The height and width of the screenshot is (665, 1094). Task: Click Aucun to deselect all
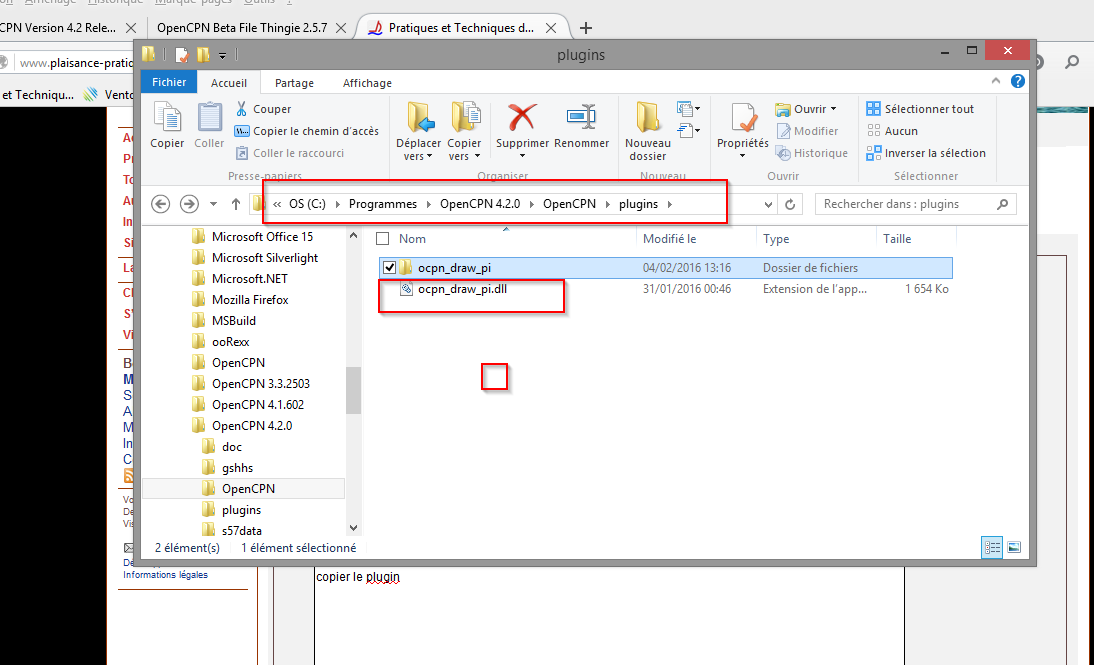[892, 130]
